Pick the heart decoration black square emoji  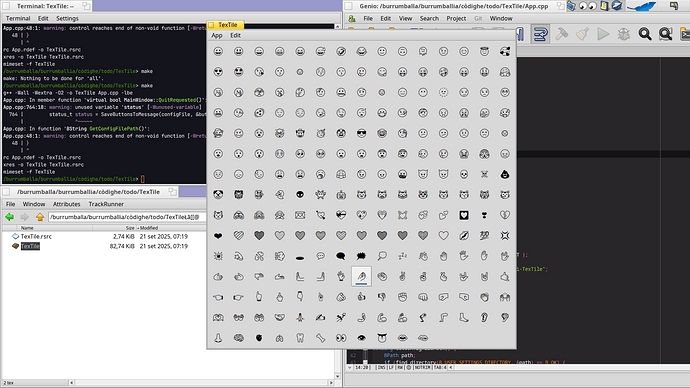click(x=464, y=215)
